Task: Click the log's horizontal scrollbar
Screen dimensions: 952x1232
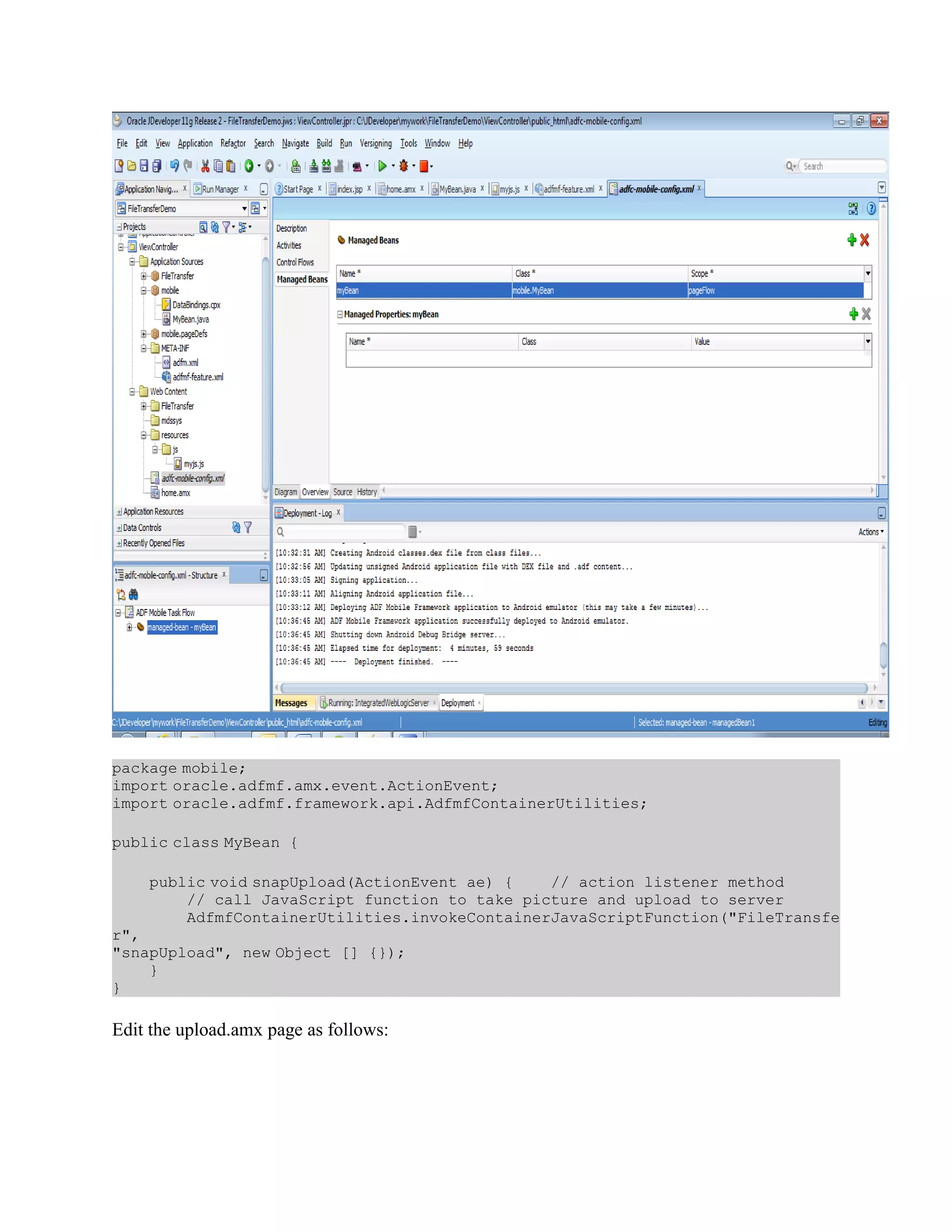Action: click(574, 688)
